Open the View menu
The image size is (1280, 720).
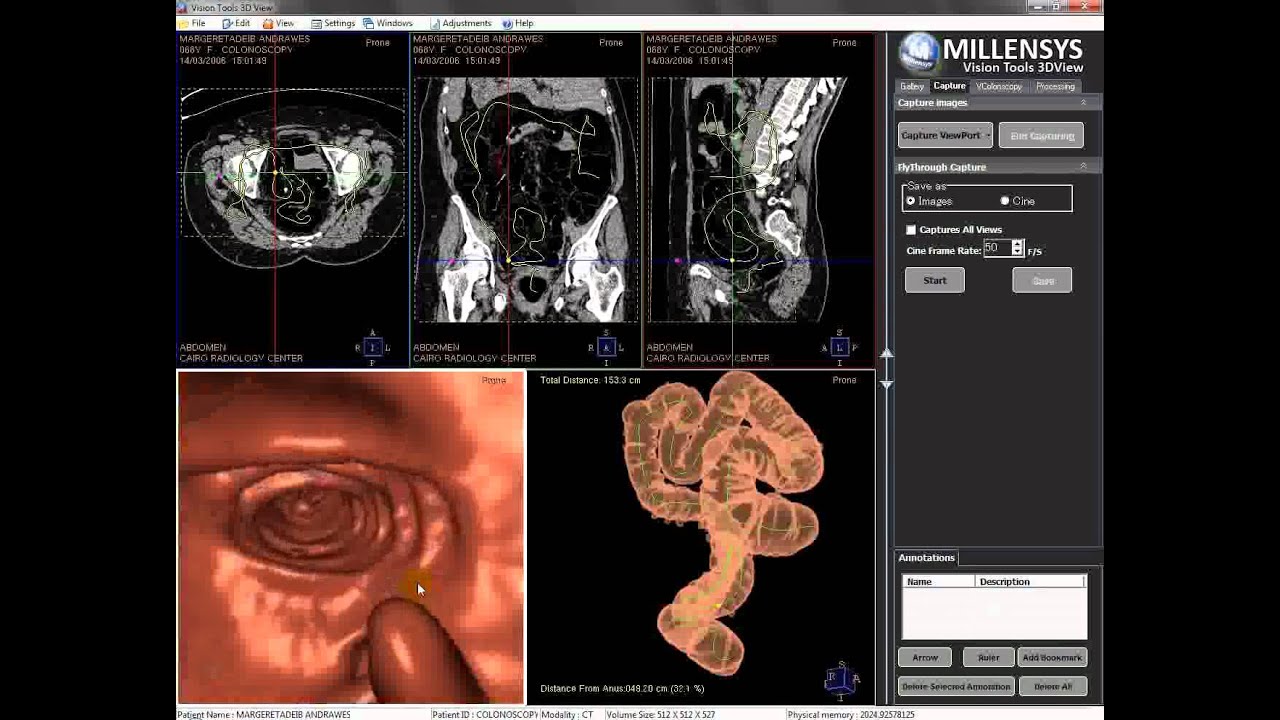278,23
